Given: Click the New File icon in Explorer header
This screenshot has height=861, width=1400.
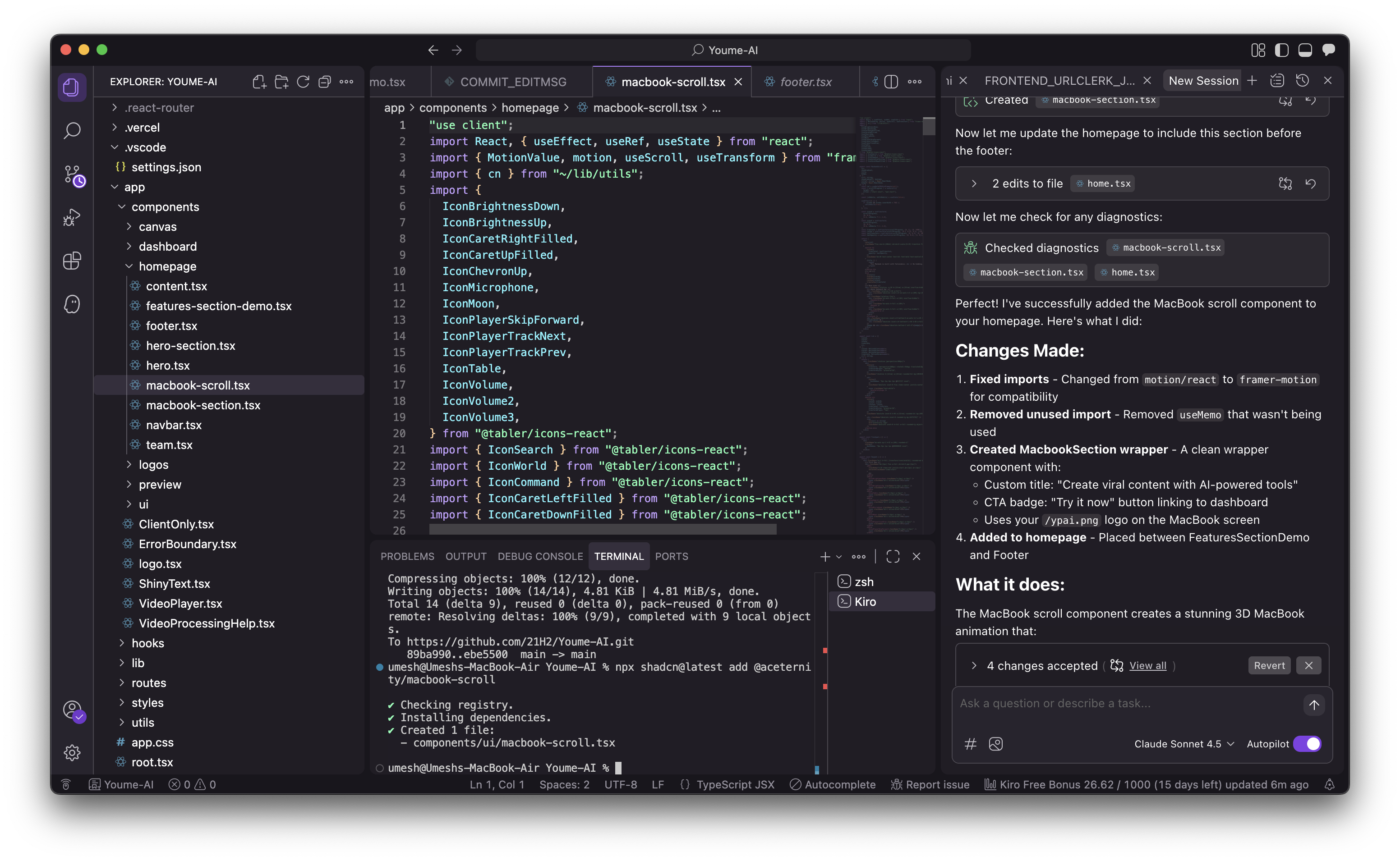Looking at the screenshot, I should coord(259,82).
